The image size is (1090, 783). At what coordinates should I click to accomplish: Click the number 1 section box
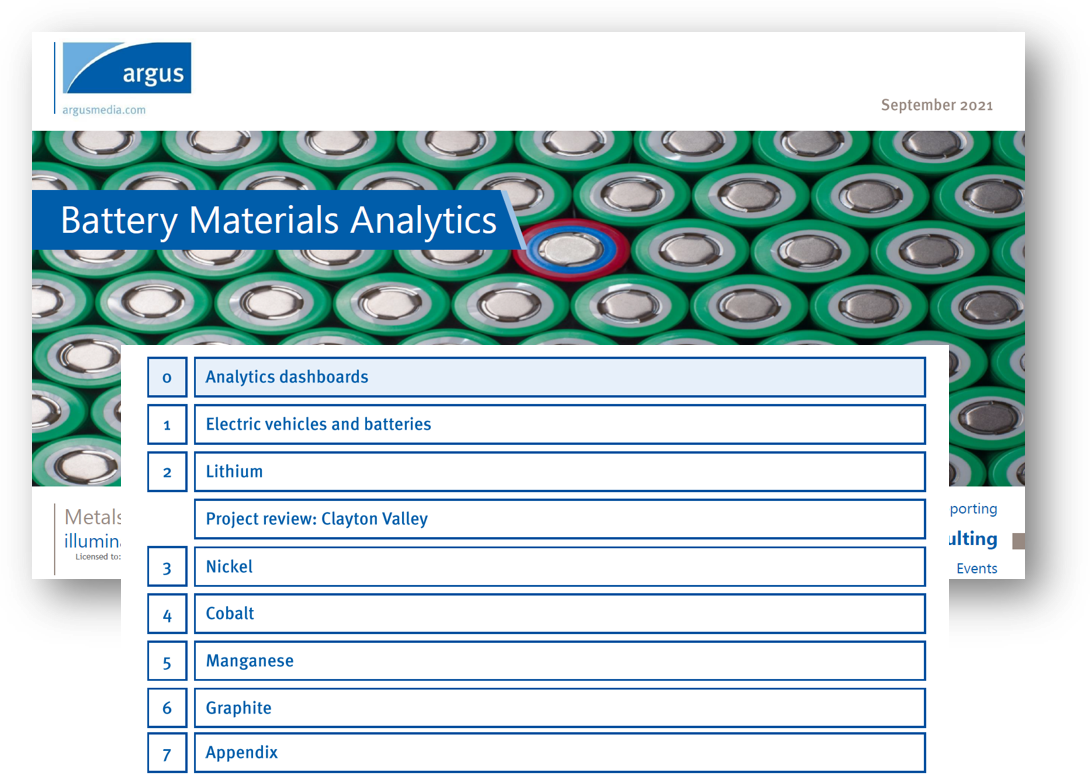[x=167, y=424]
